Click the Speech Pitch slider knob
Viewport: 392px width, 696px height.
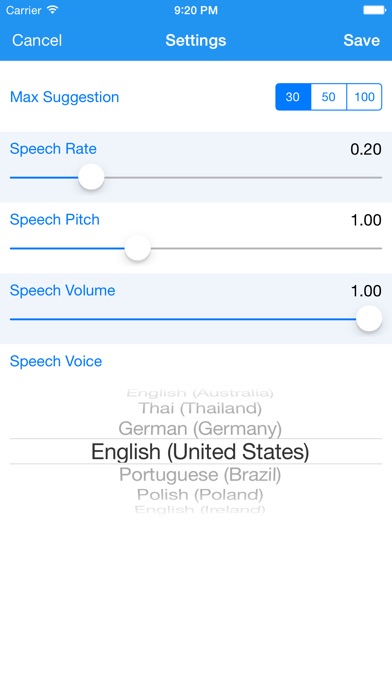pos(138,248)
